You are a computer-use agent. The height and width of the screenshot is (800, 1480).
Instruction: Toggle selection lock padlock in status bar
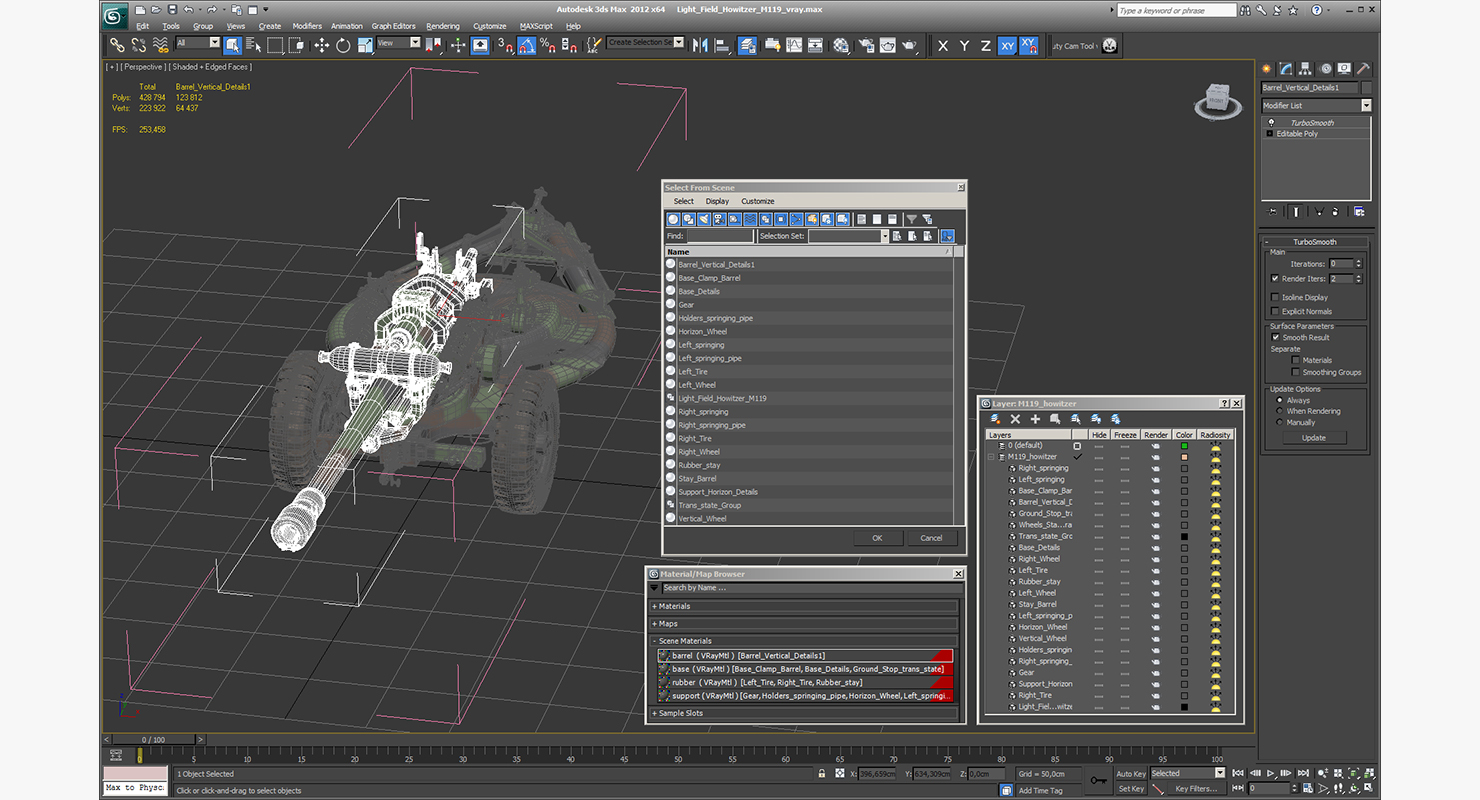pos(822,773)
